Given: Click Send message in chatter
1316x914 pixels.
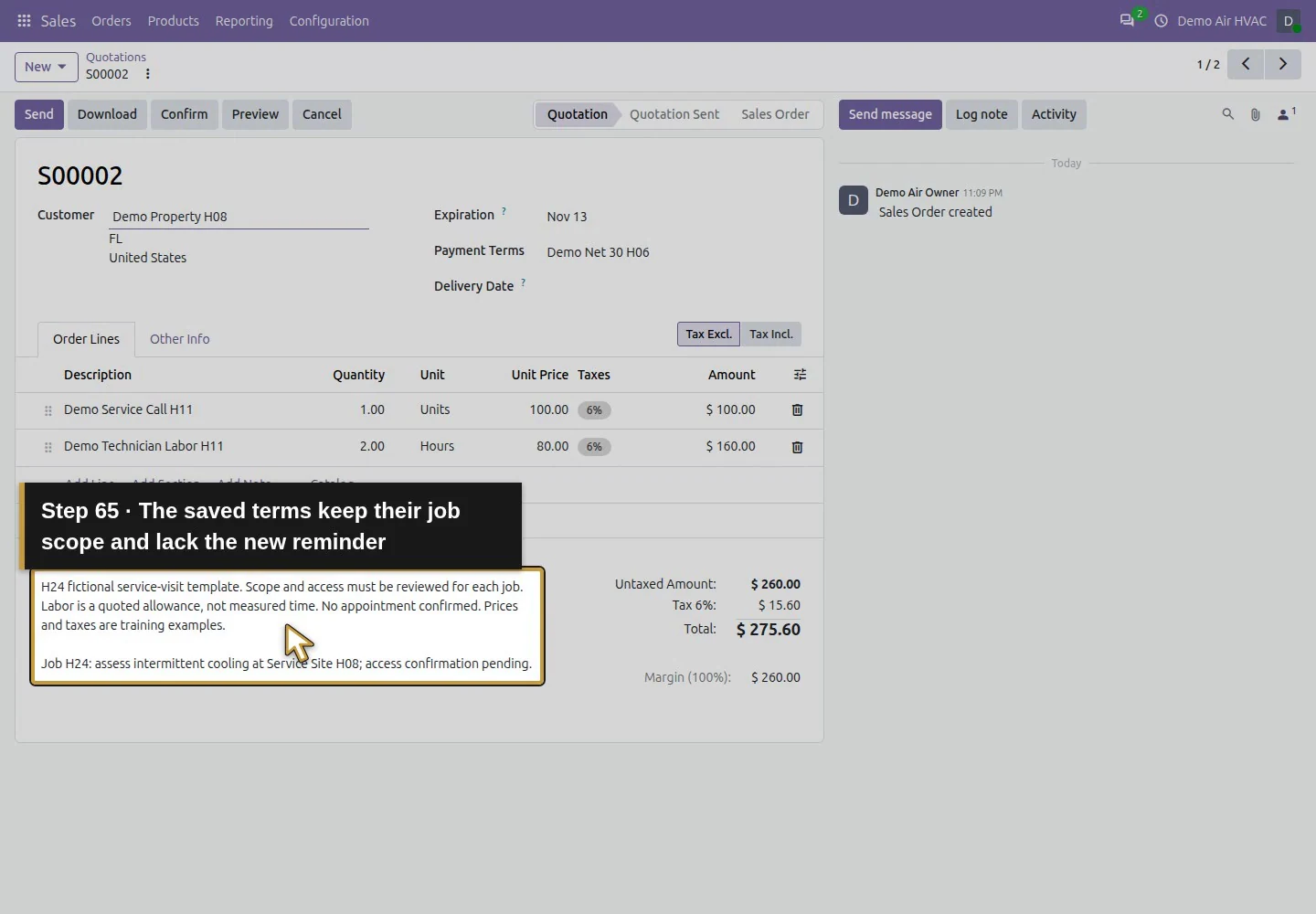Looking at the screenshot, I should (x=890, y=114).
